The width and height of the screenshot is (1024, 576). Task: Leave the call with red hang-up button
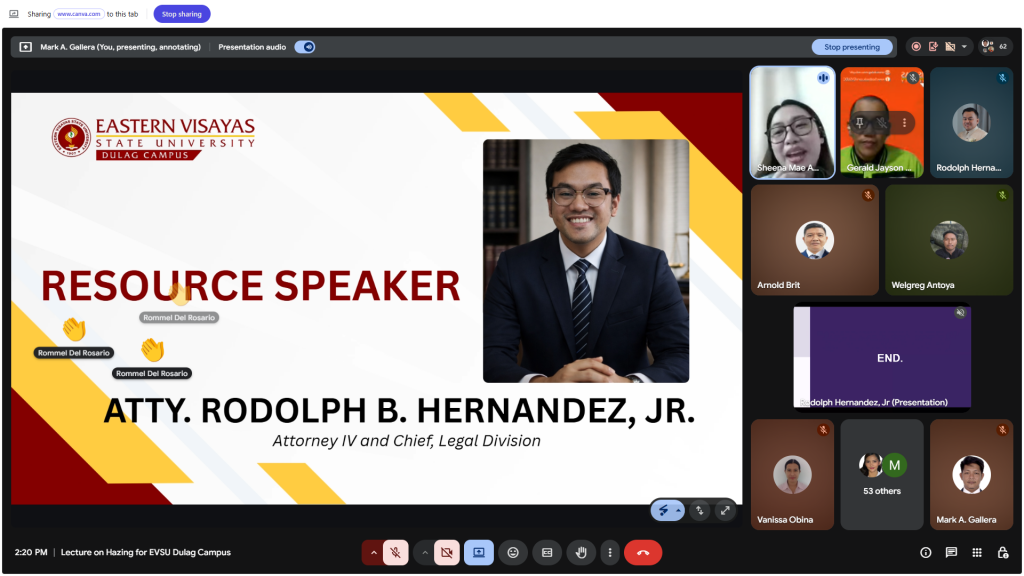coord(642,552)
